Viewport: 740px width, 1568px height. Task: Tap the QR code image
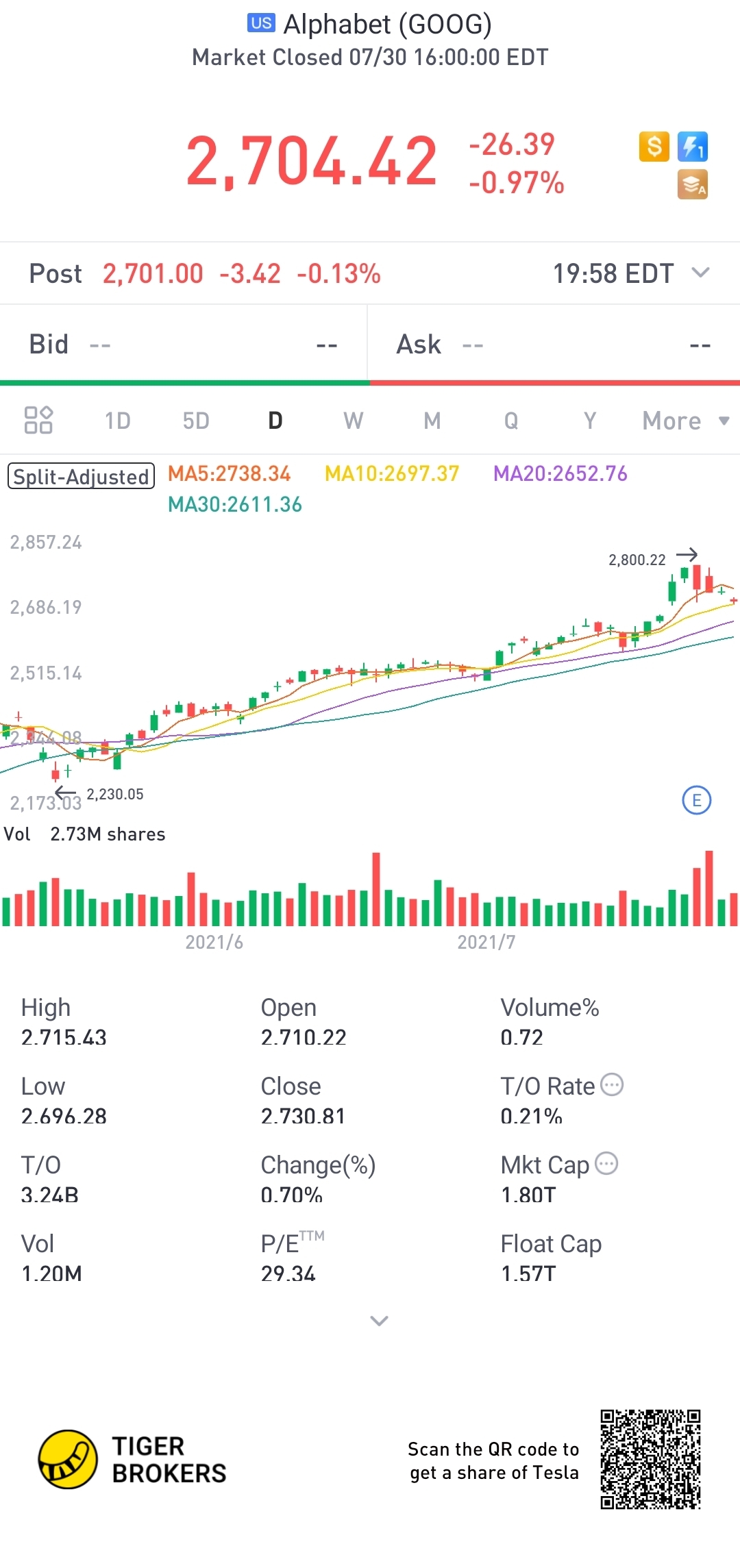(x=651, y=1459)
